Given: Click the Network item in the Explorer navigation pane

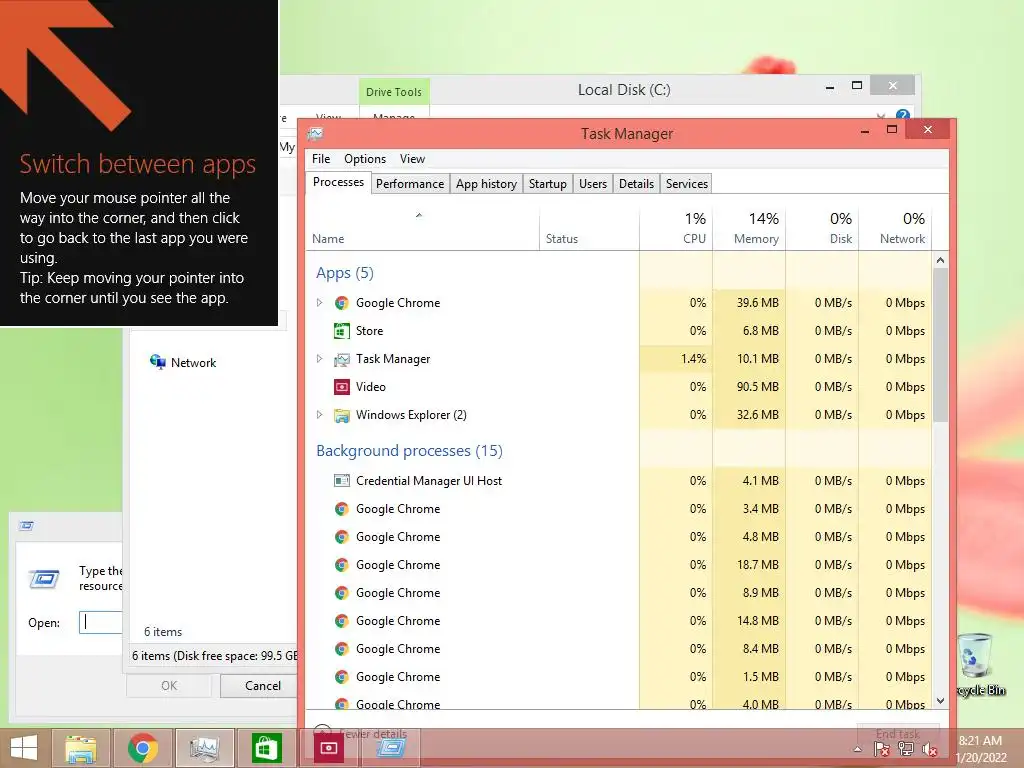Looking at the screenshot, I should click(184, 362).
